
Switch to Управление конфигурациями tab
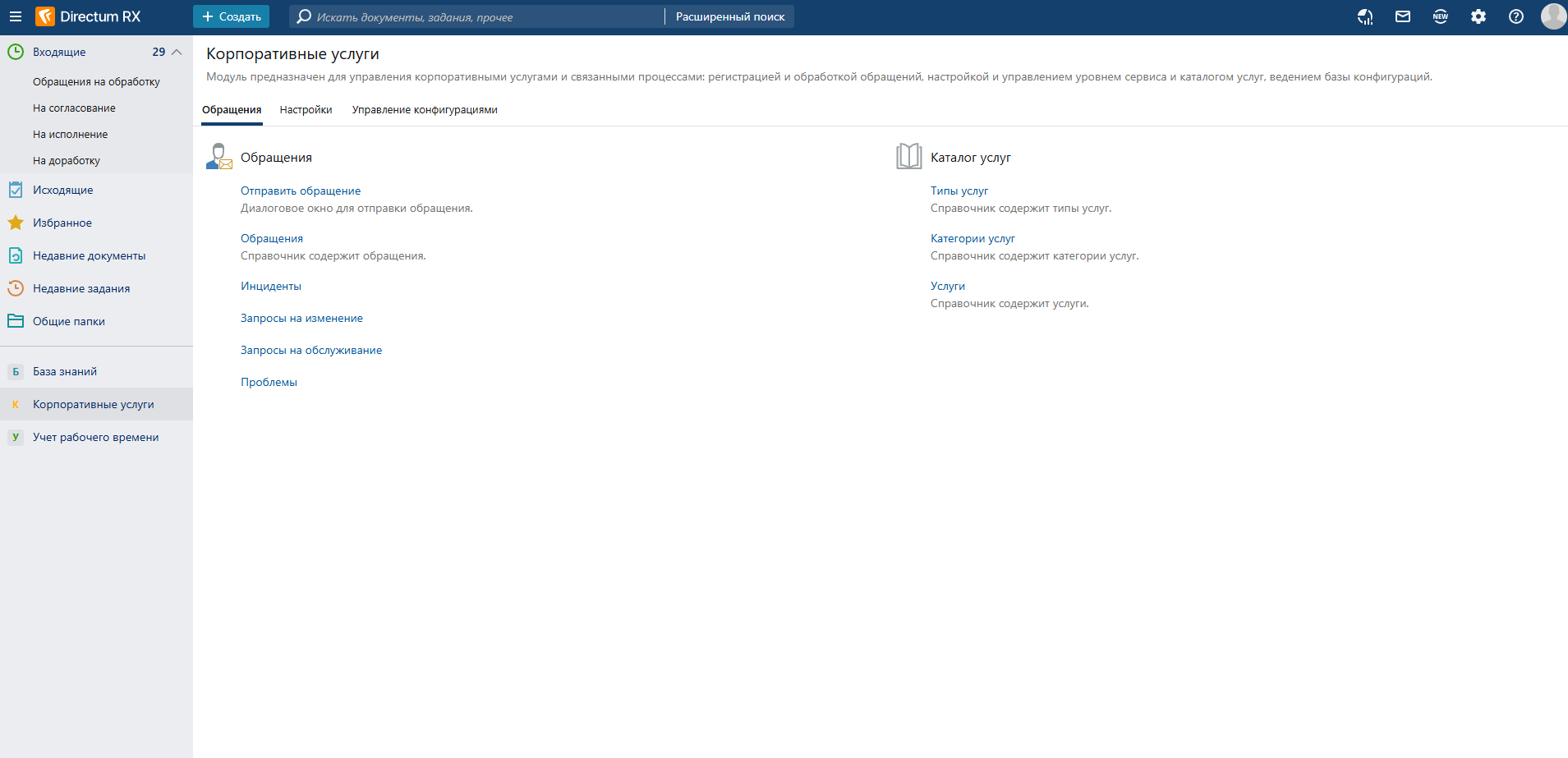click(425, 110)
